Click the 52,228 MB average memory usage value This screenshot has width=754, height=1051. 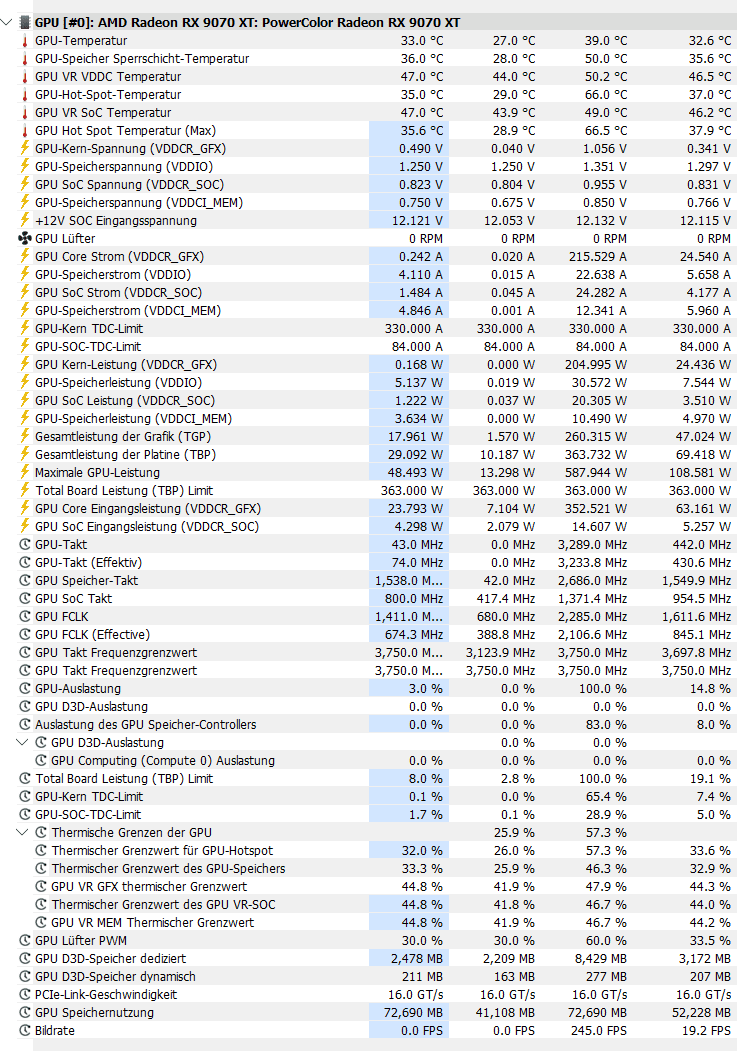pos(702,1012)
